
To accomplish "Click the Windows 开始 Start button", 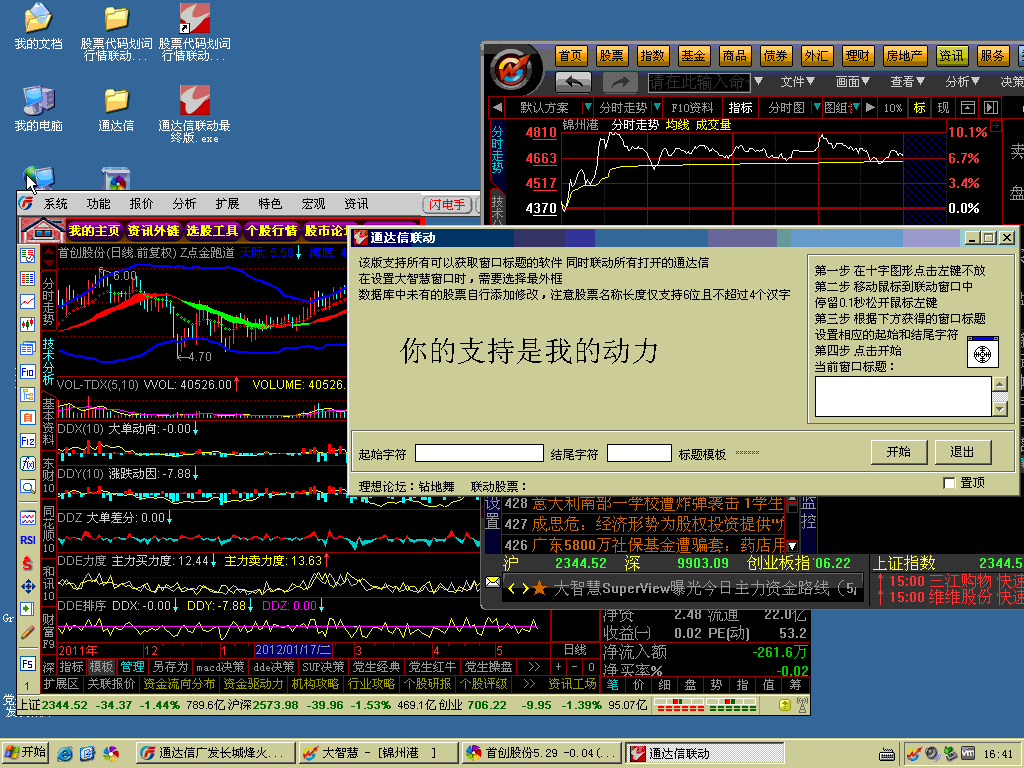I will (x=26, y=752).
